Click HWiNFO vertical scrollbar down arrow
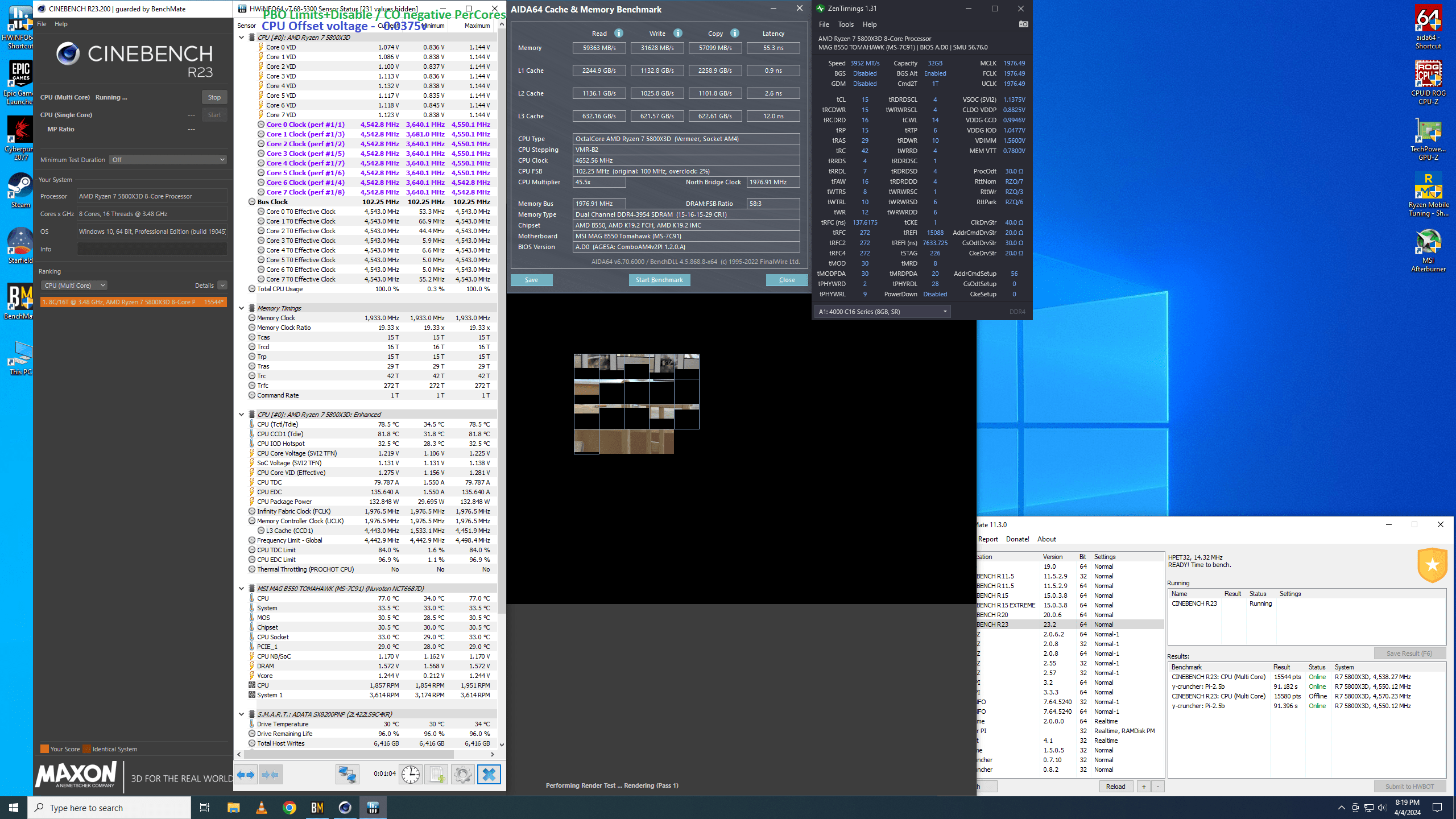This screenshot has width=1456, height=819. 502,744
